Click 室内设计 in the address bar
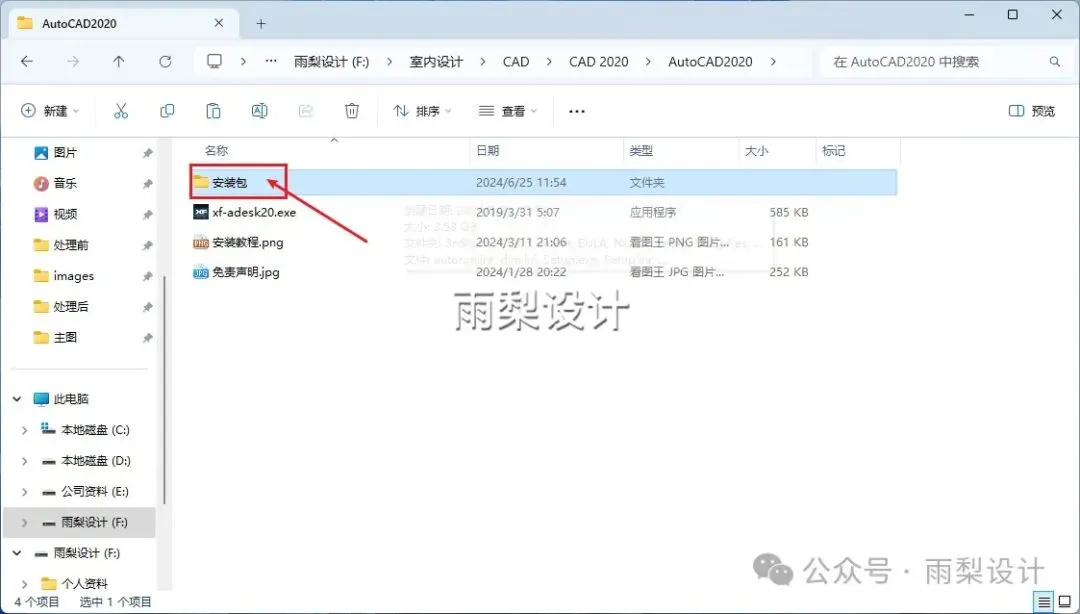This screenshot has height=614, width=1080. pos(436,61)
